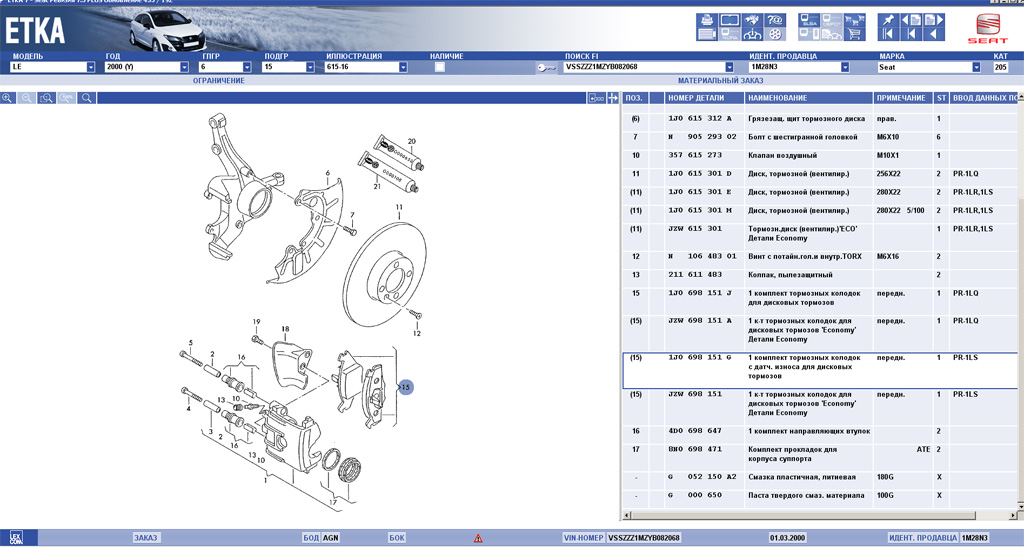Image resolution: width=1024 pixels, height=547 pixels.
Task: Click the multiple shopping carts icon
Action: tap(855, 20)
